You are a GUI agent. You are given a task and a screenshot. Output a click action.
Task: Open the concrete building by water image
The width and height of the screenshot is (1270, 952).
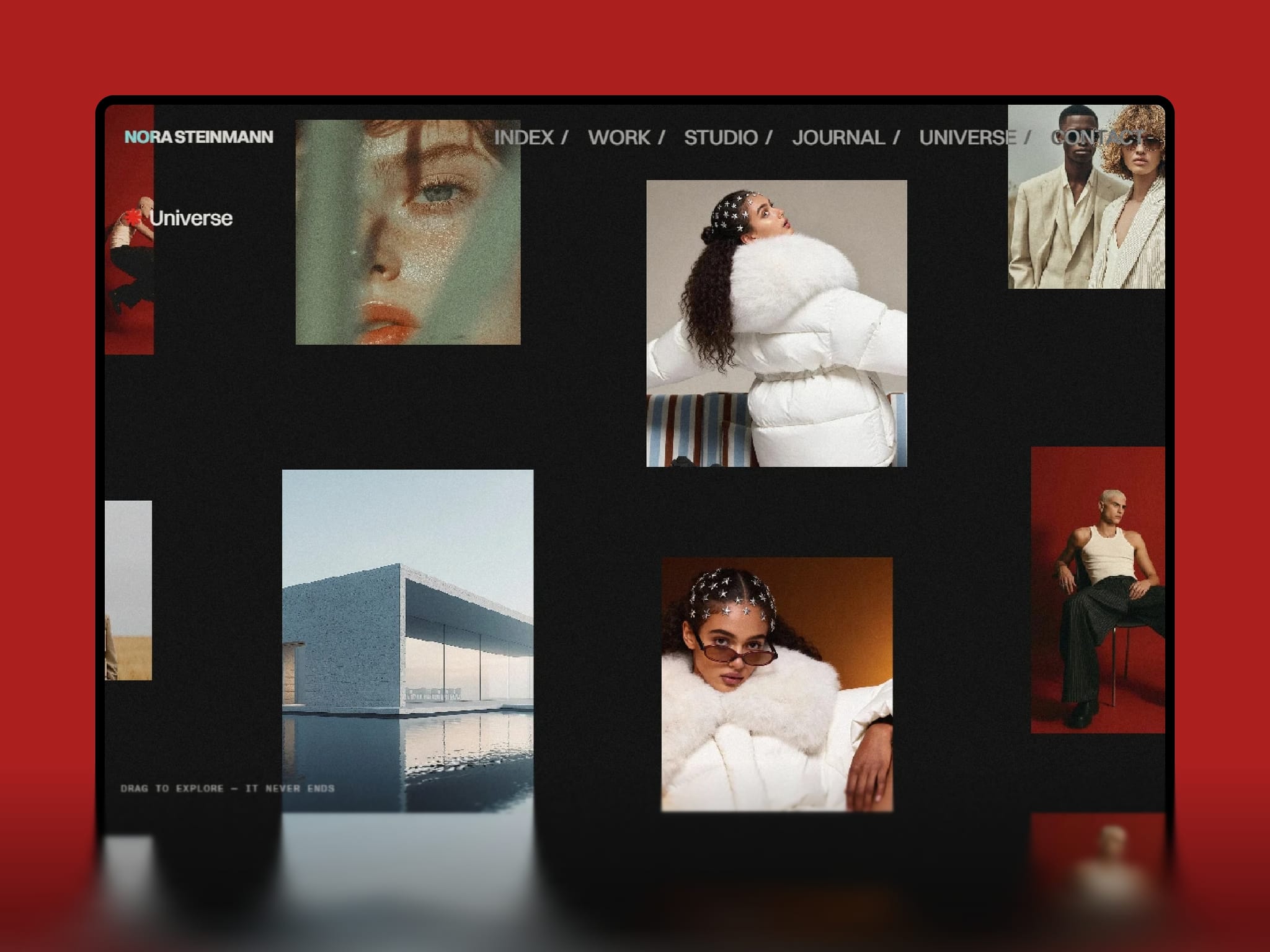[407, 641]
